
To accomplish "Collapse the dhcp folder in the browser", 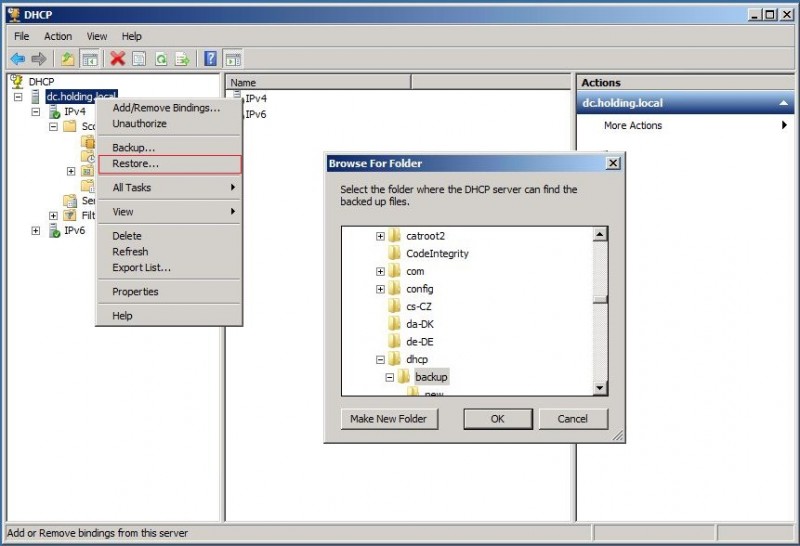I will (380, 359).
